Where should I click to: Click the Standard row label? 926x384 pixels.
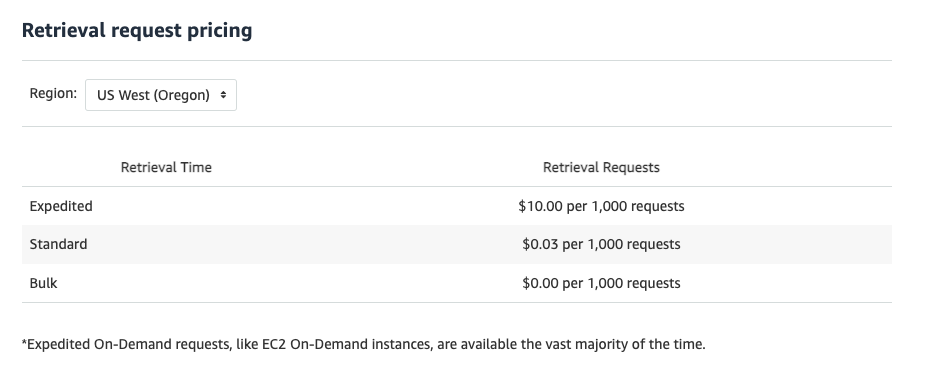click(58, 245)
